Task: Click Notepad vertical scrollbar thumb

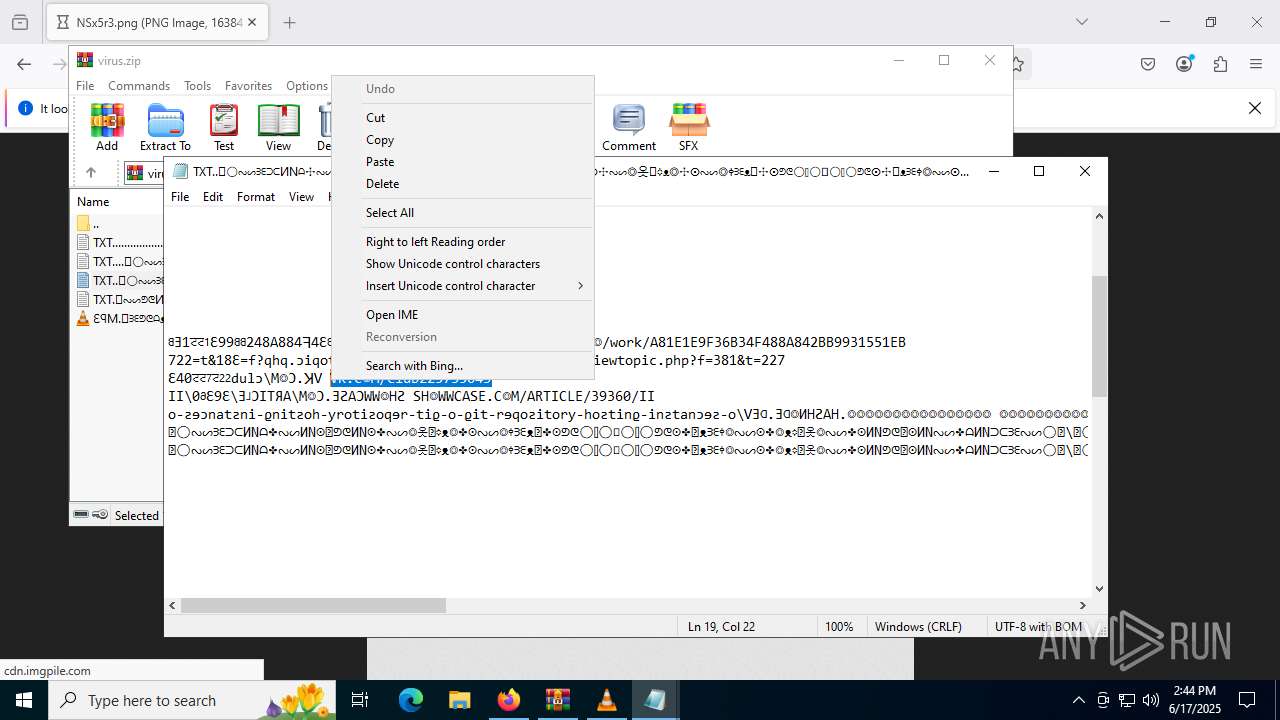Action: (x=1099, y=335)
